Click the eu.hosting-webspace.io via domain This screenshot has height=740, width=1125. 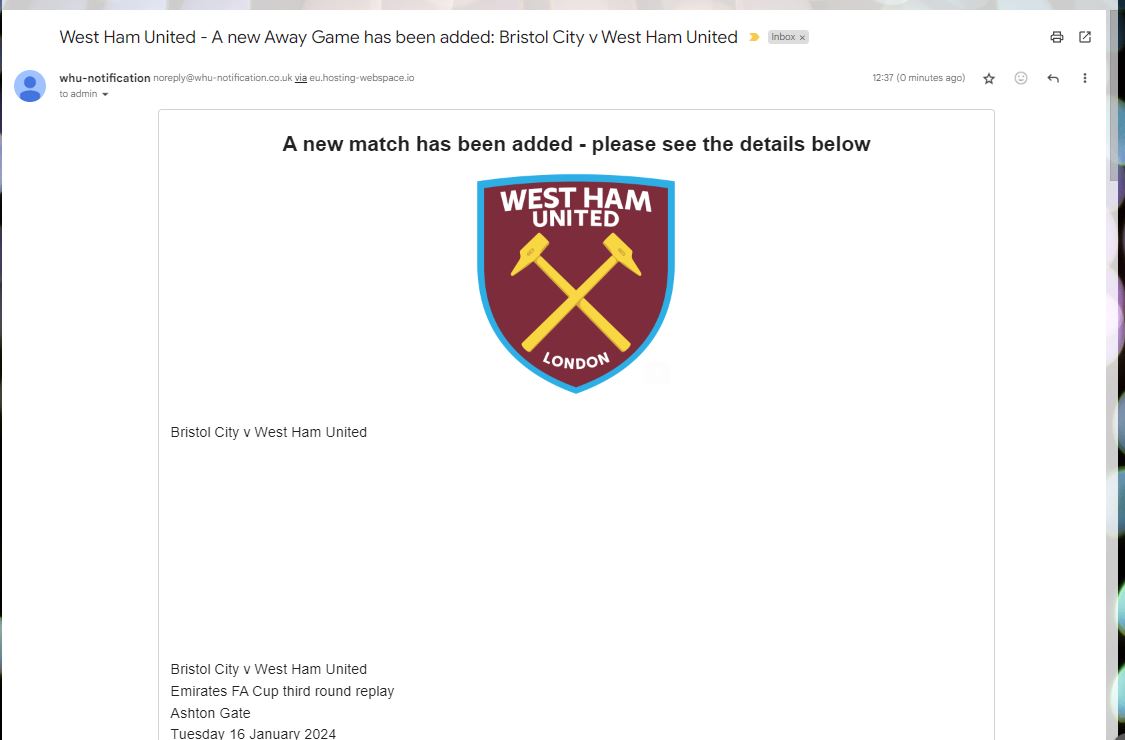tap(362, 78)
